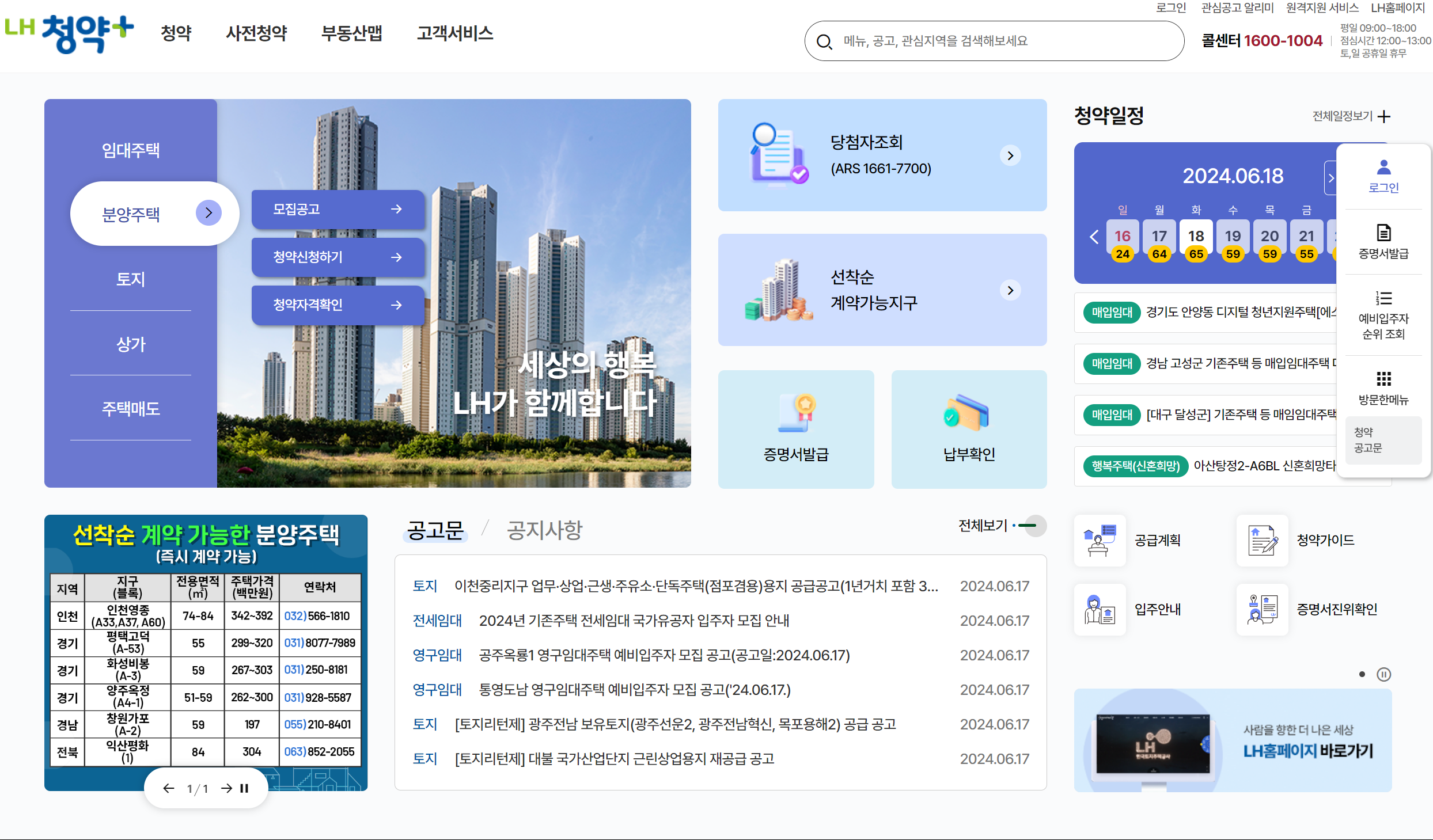Click the 입주안내 icon
This screenshot has width=1433, height=840.
tap(1100, 609)
